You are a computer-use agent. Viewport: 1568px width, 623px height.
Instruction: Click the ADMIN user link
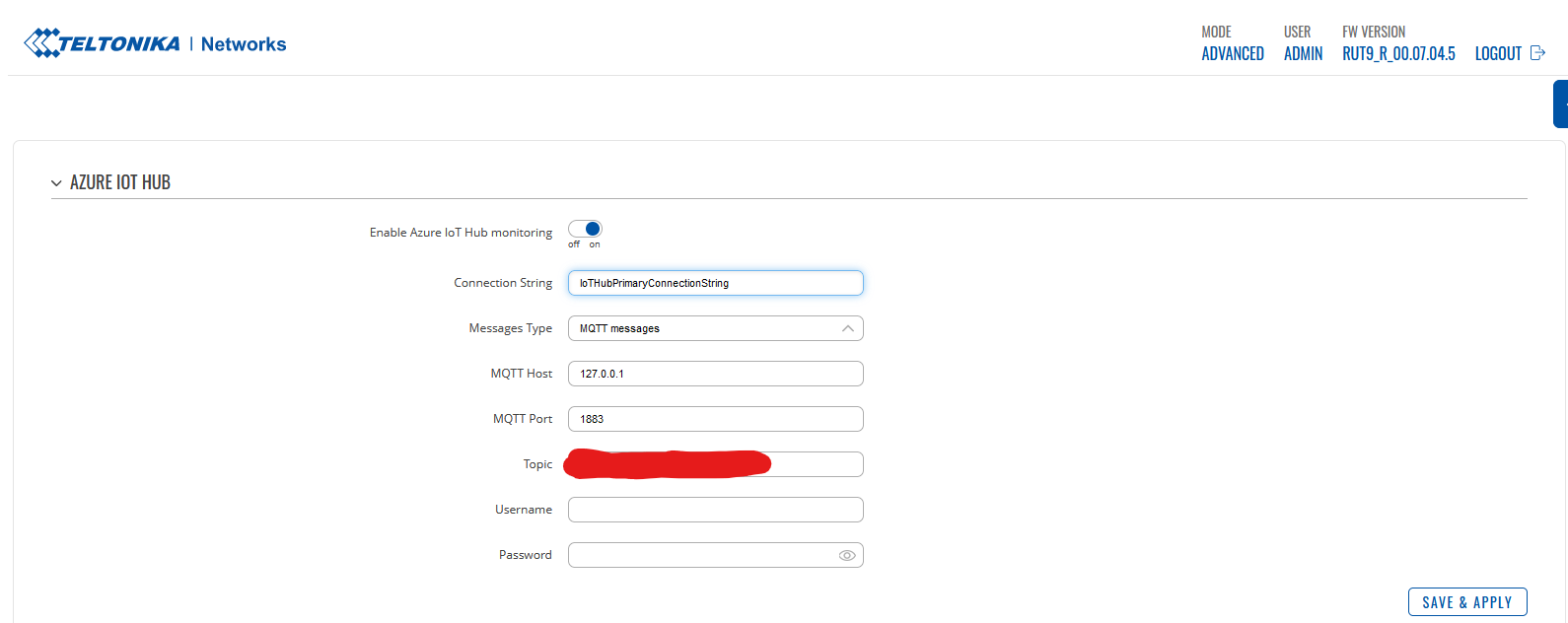1303,54
